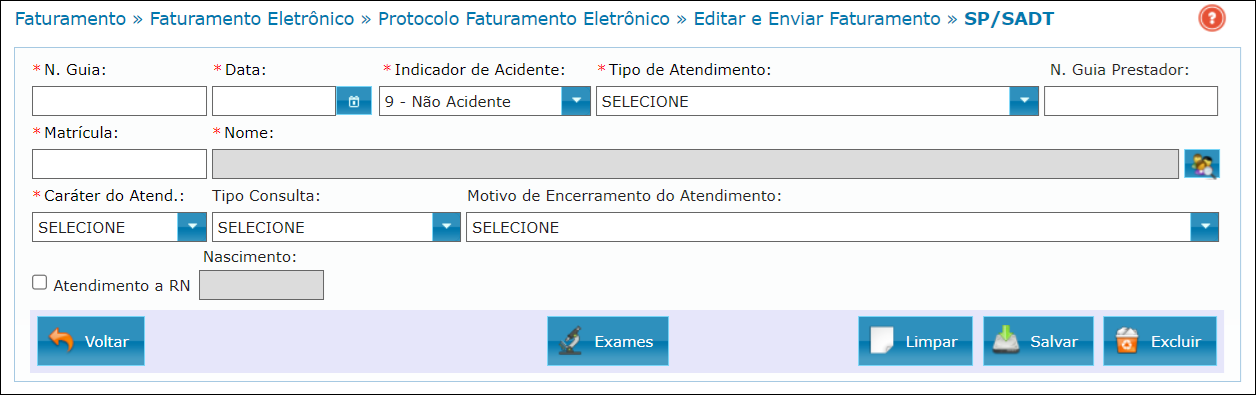Go to Faturamento Eletrônico breadcrumb
The image size is (1256, 395).
(252, 19)
